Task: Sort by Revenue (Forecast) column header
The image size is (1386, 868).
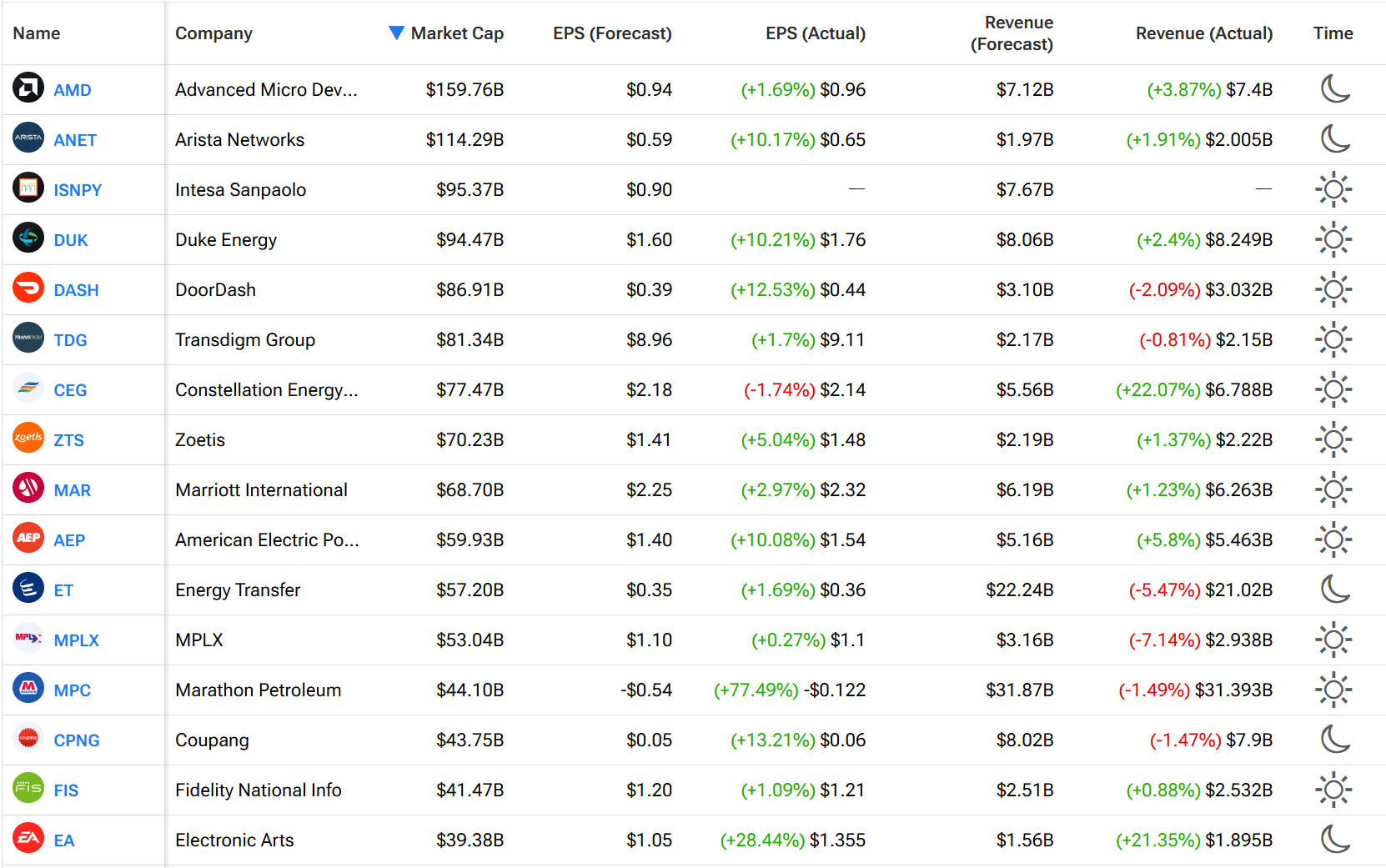Action: coord(1012,33)
